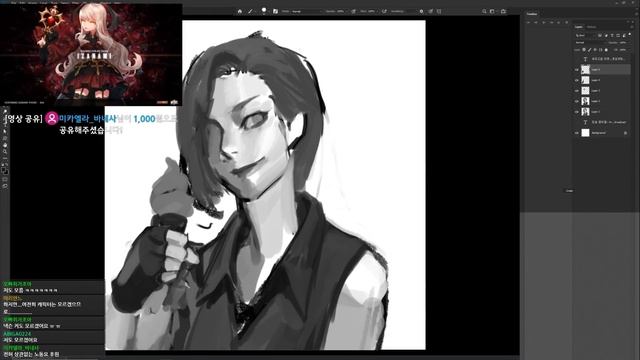
Task: Open the Edit menu
Action: pyautogui.click(x=22, y=2)
